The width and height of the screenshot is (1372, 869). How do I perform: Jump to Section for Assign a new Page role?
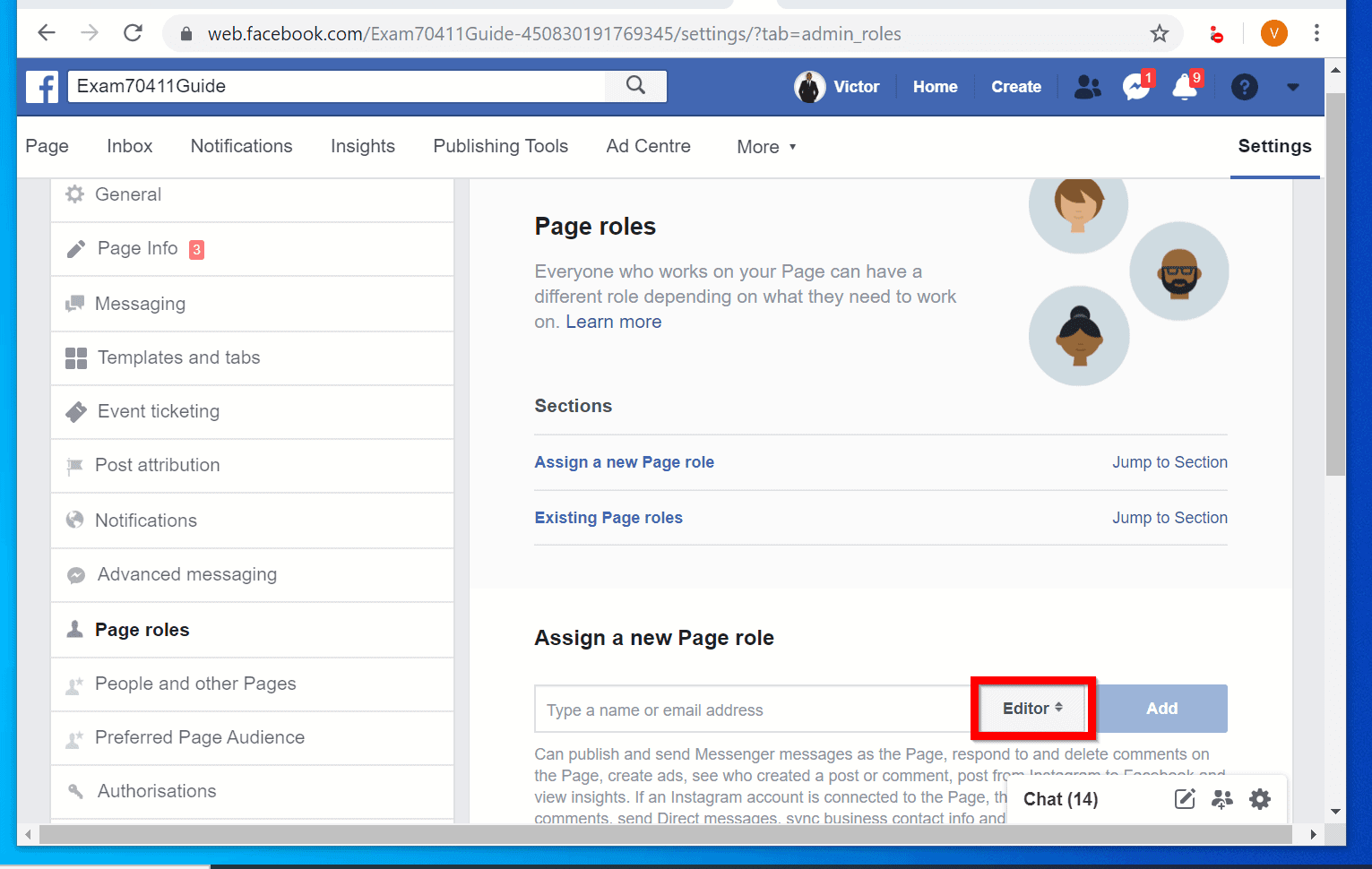[x=1169, y=462]
